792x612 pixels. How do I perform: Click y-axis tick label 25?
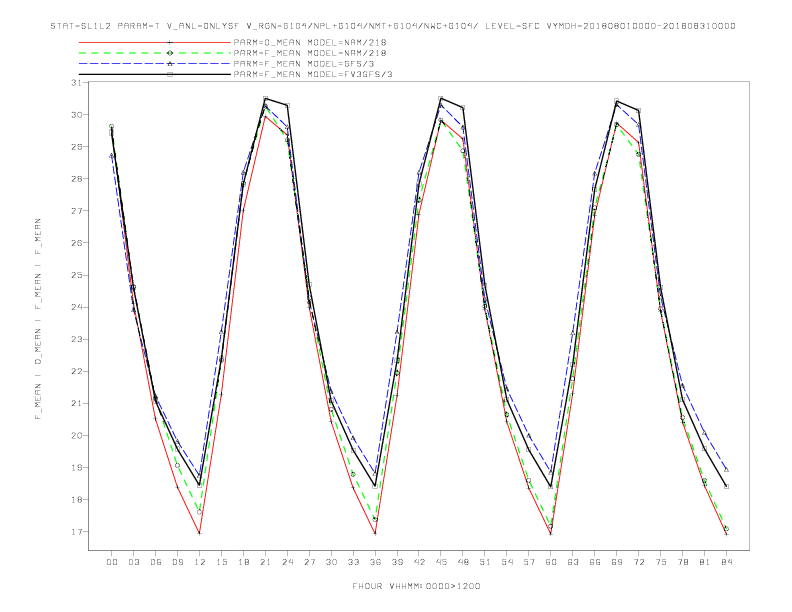click(76, 275)
